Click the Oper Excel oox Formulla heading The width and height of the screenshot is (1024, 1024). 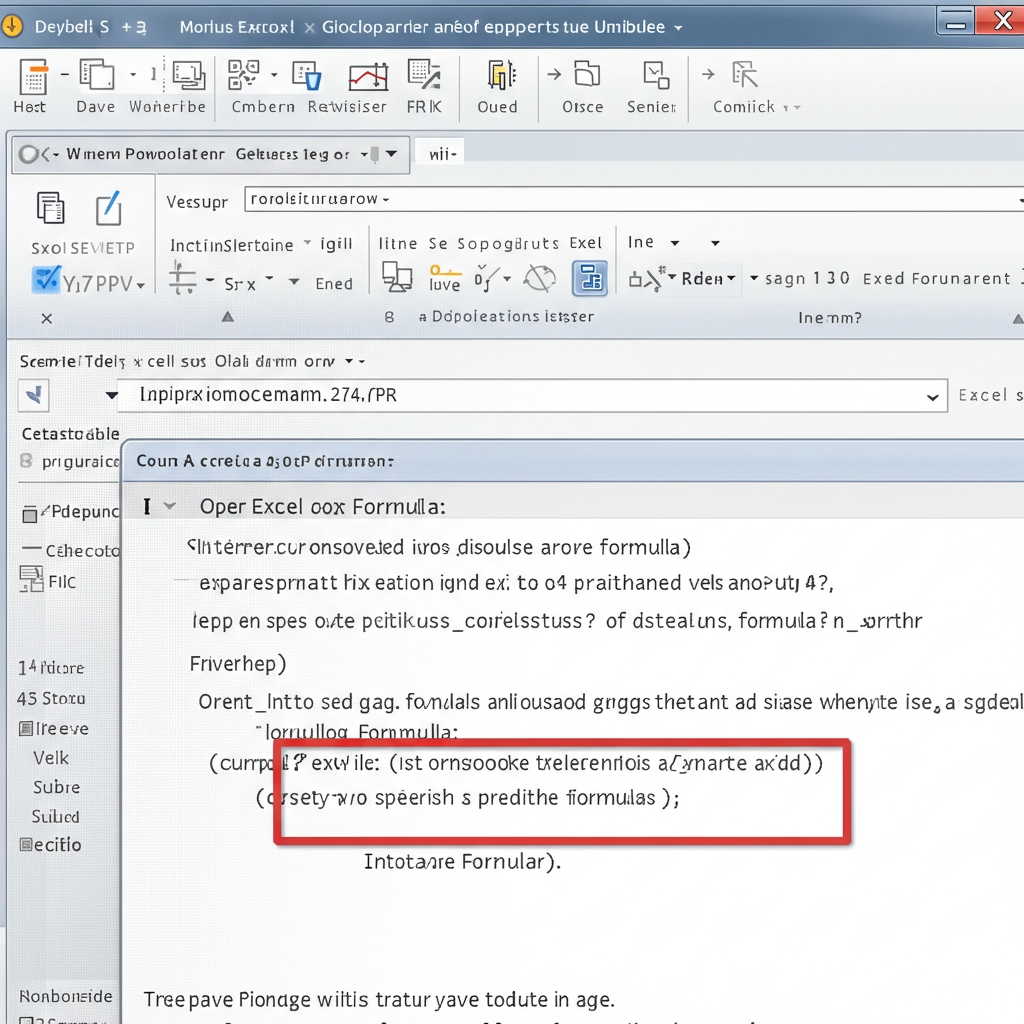[x=323, y=507]
